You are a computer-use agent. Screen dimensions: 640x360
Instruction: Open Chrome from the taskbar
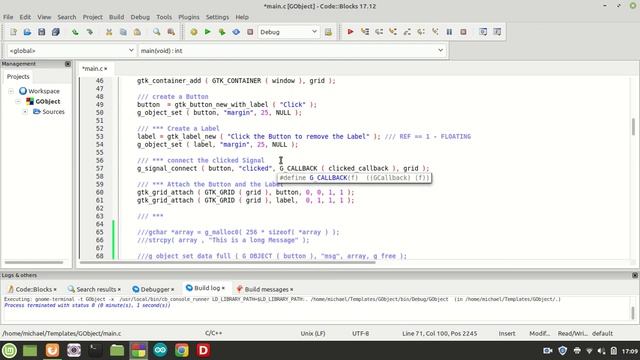(182, 350)
